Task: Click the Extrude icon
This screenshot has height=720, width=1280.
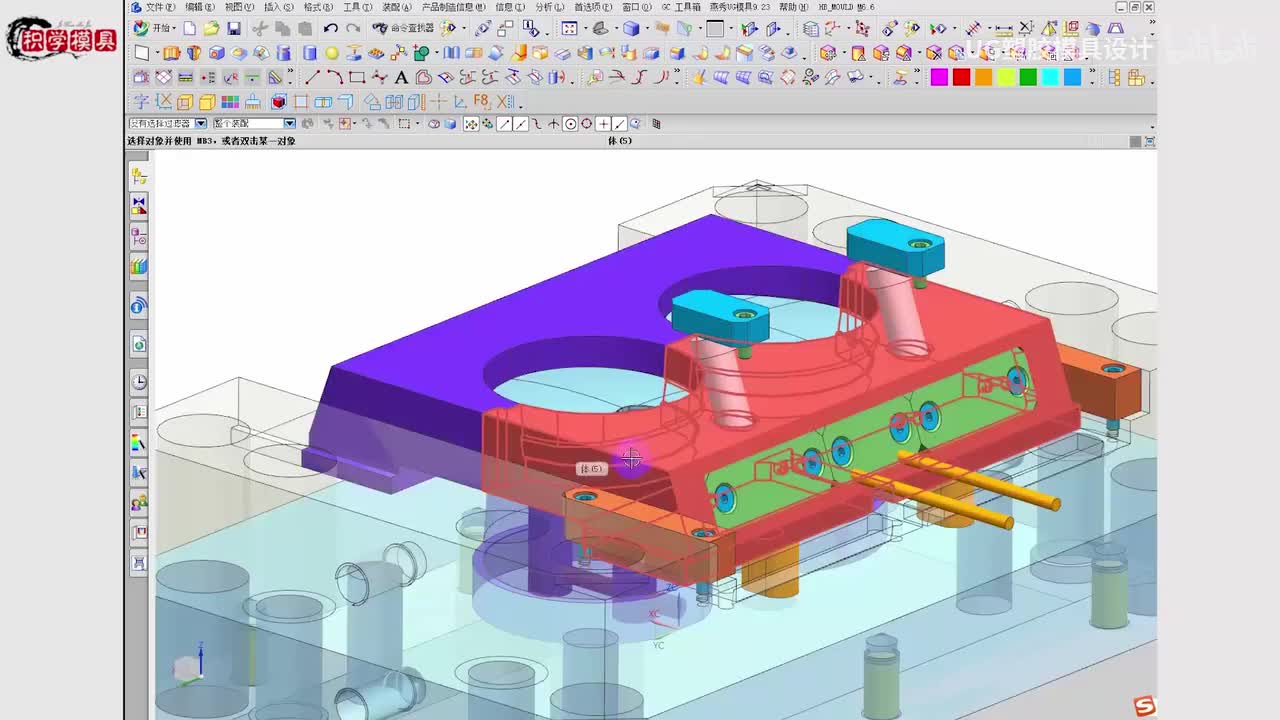Action: click(171, 53)
